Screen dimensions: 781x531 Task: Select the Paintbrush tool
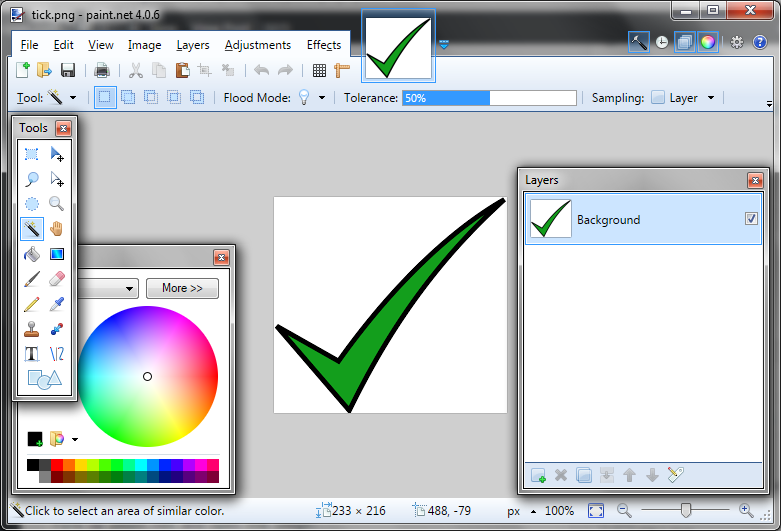pyautogui.click(x=31, y=279)
